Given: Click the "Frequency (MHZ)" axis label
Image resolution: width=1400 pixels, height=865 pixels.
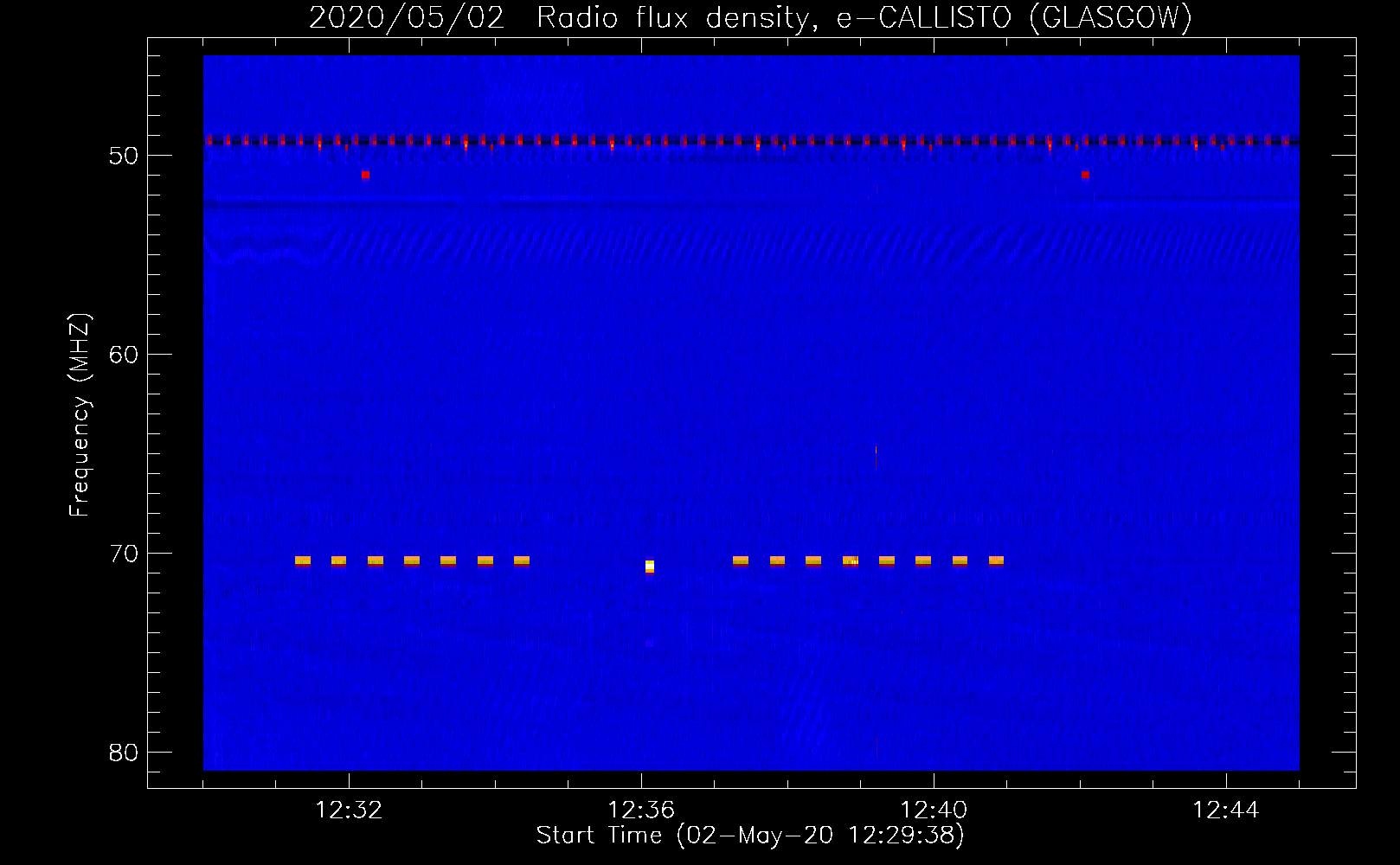Looking at the screenshot, I should tap(80, 415).
